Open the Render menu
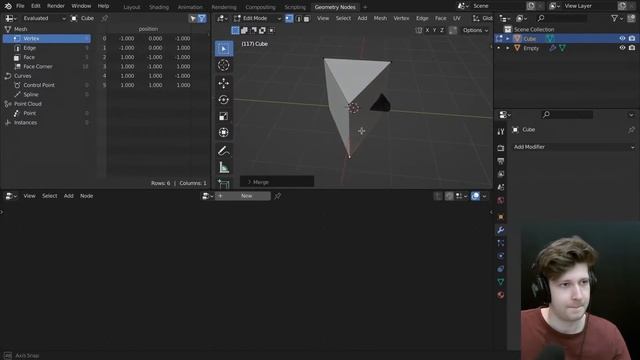 56,6
